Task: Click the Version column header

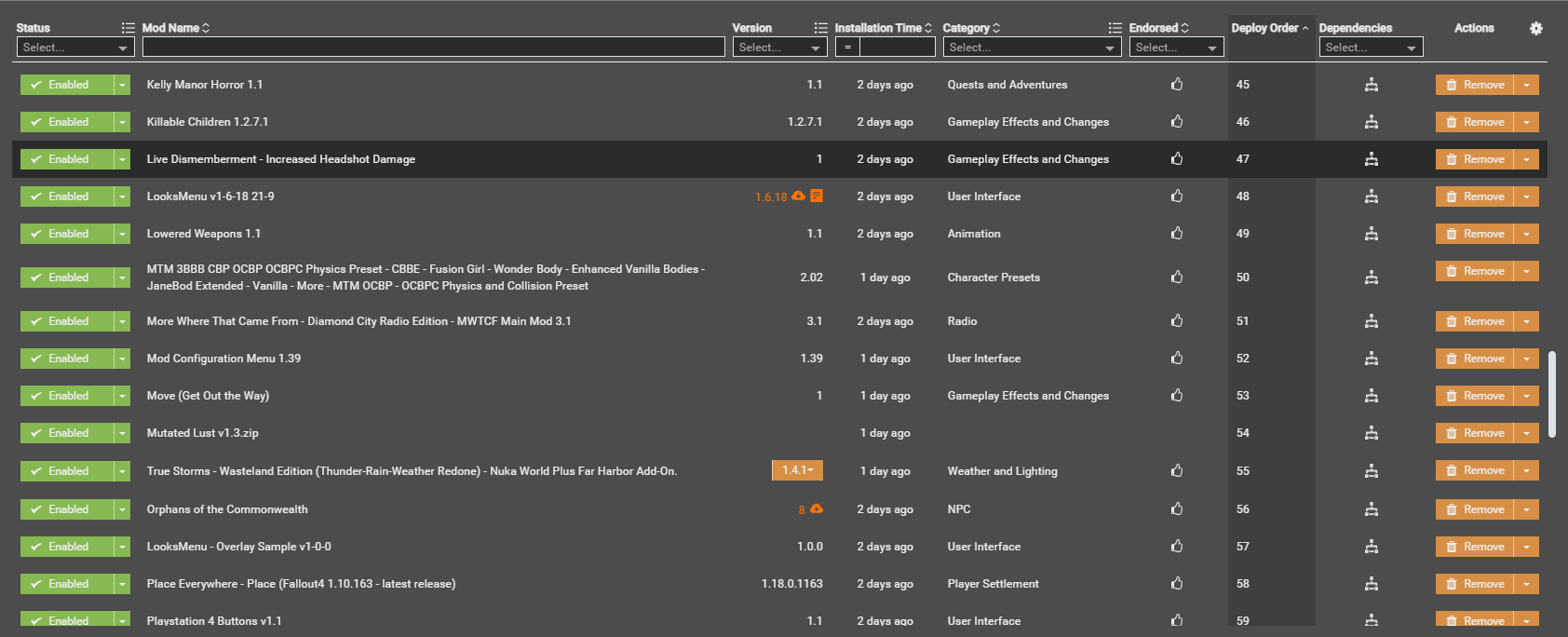Action: [x=752, y=28]
